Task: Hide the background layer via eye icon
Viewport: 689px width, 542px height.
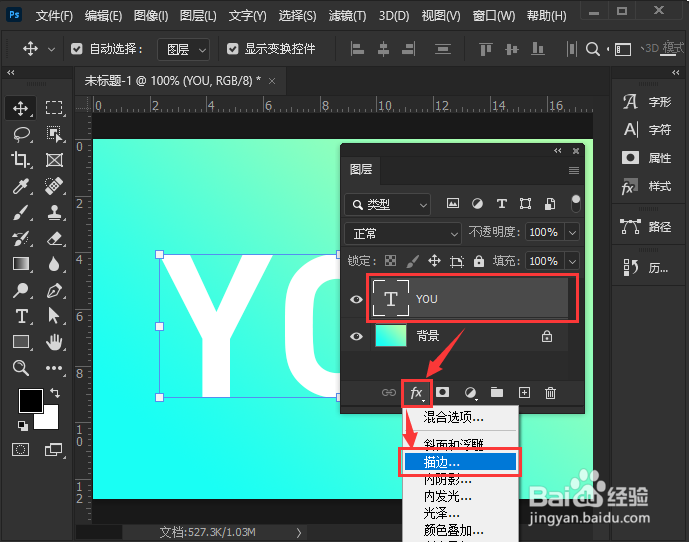Action: (x=356, y=336)
